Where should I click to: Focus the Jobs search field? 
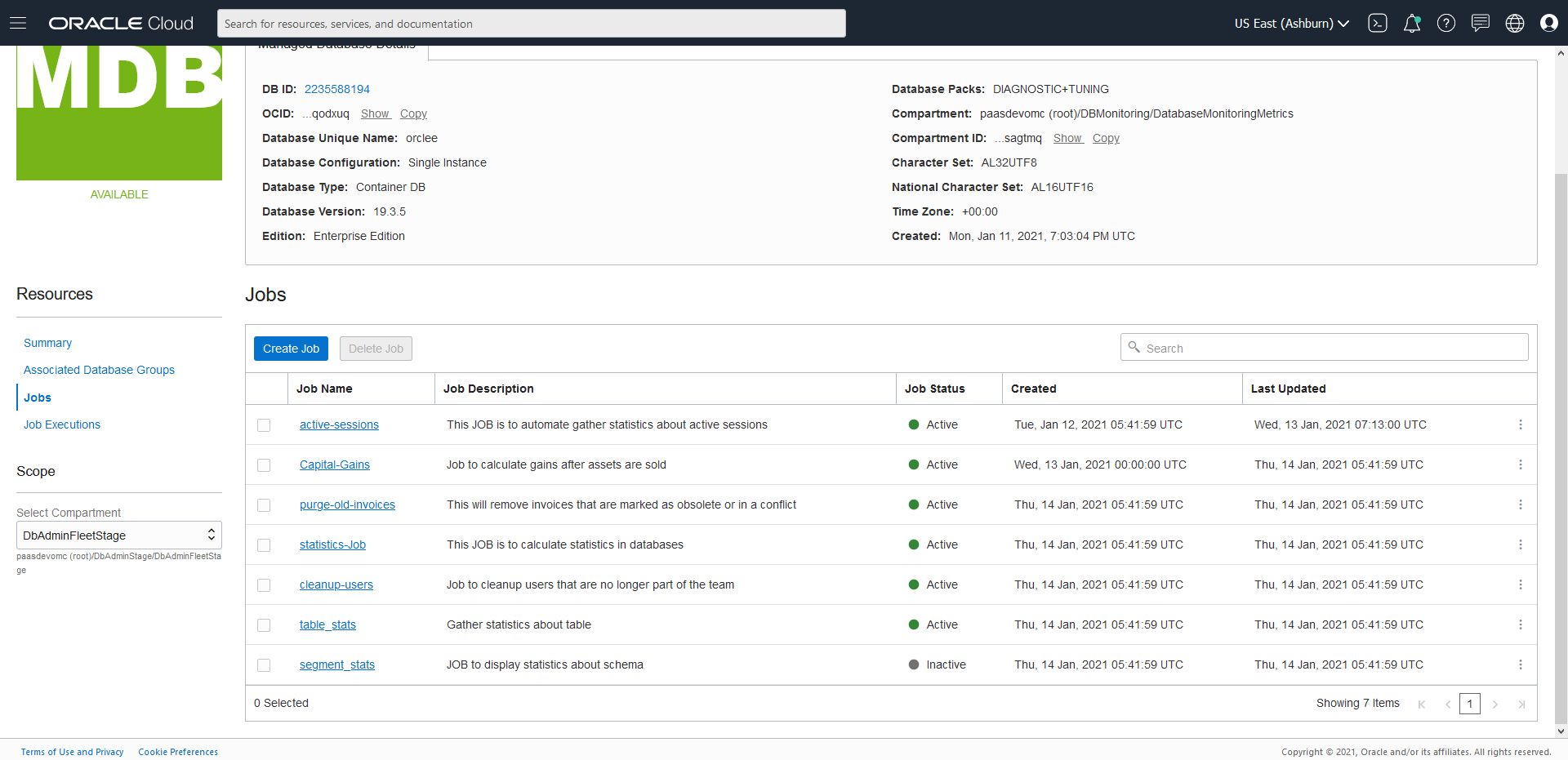point(1331,348)
